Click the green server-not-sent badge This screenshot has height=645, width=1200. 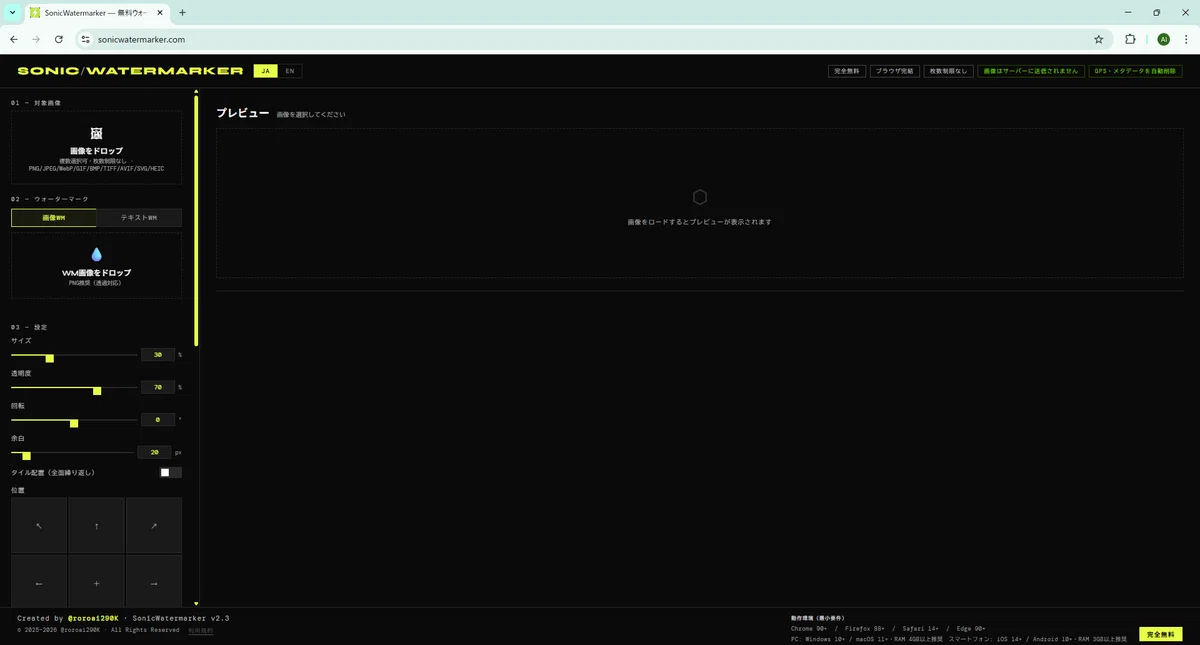1031,71
